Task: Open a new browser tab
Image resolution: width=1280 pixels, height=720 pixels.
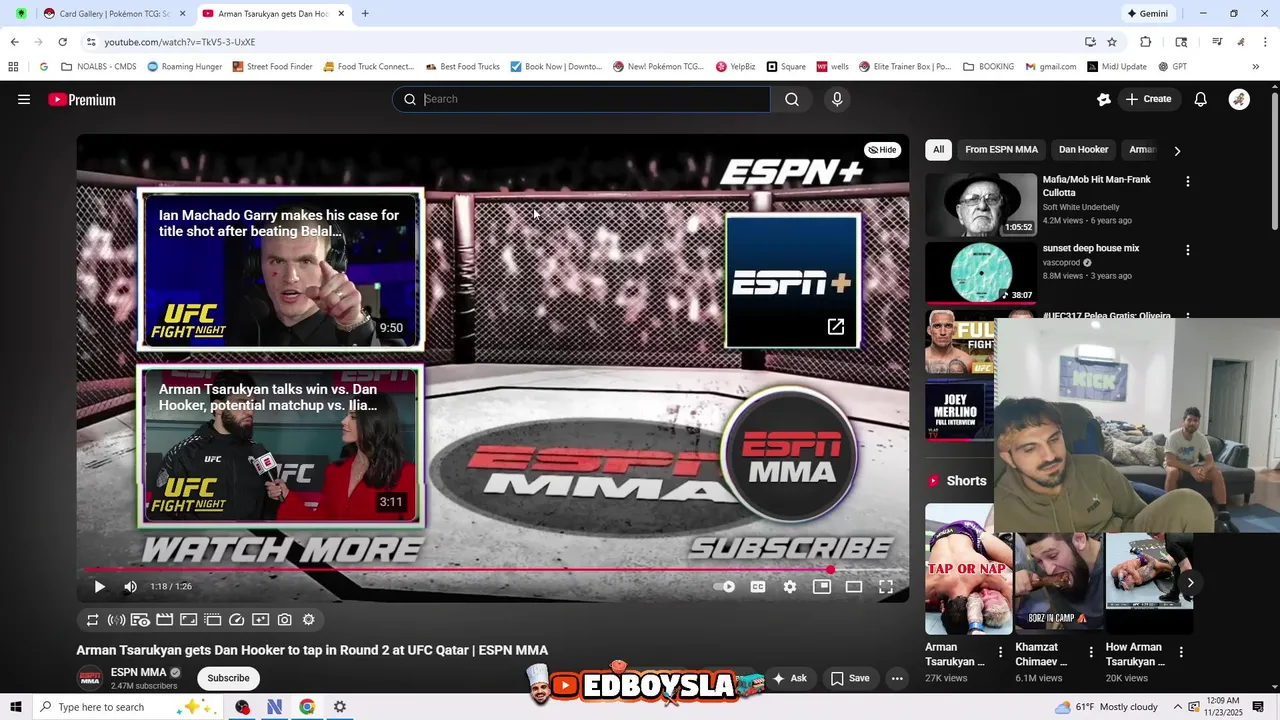Action: (365, 14)
